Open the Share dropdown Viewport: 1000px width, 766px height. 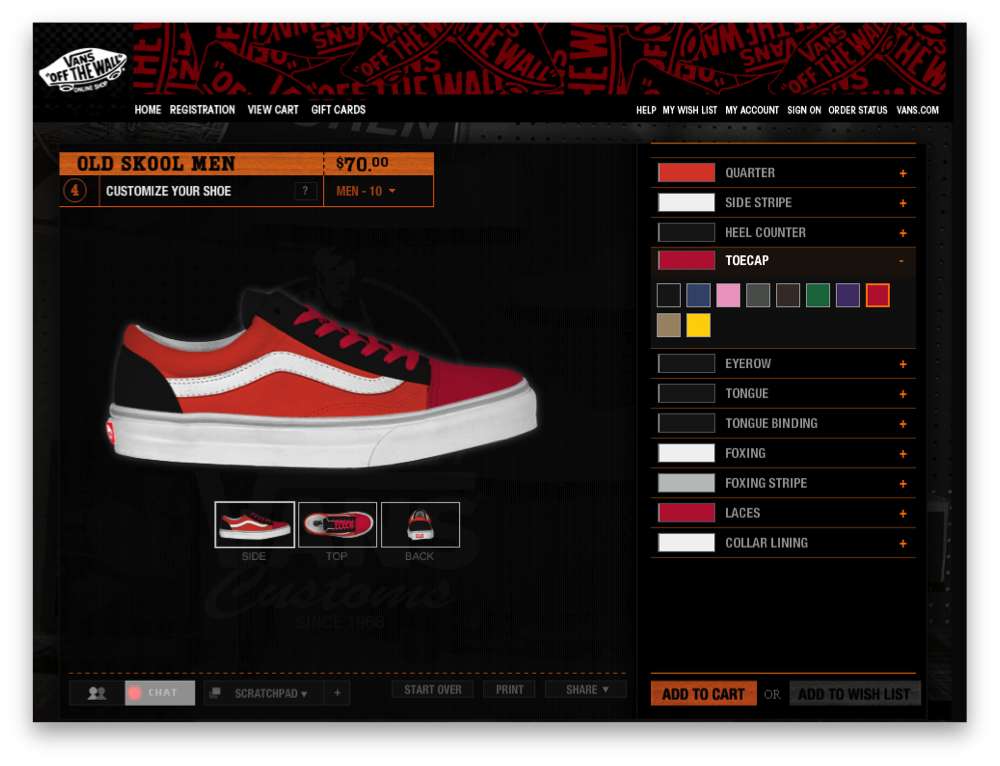pyautogui.click(x=586, y=689)
